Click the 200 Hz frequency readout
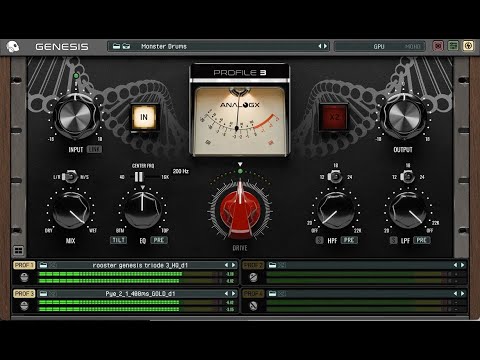480x360 pixels. pyautogui.click(x=181, y=171)
